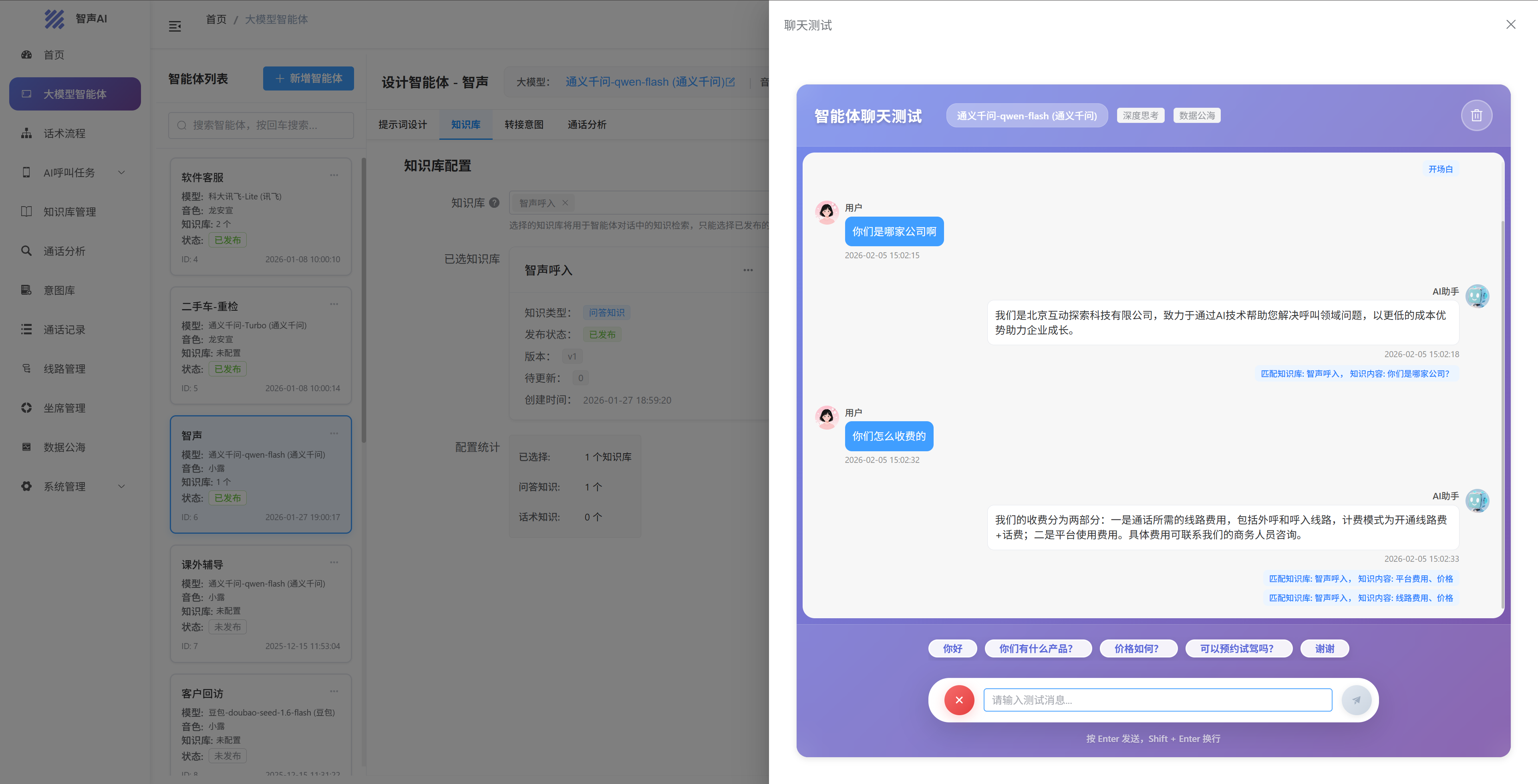1538x784 pixels.
Task: Click the paper plane send icon
Action: click(1356, 700)
